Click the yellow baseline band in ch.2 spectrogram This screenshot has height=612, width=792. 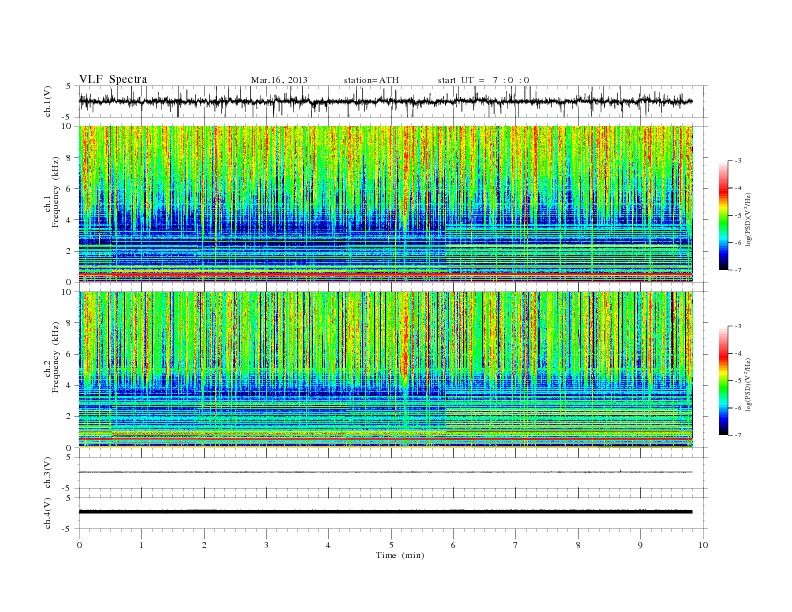(x=386, y=446)
